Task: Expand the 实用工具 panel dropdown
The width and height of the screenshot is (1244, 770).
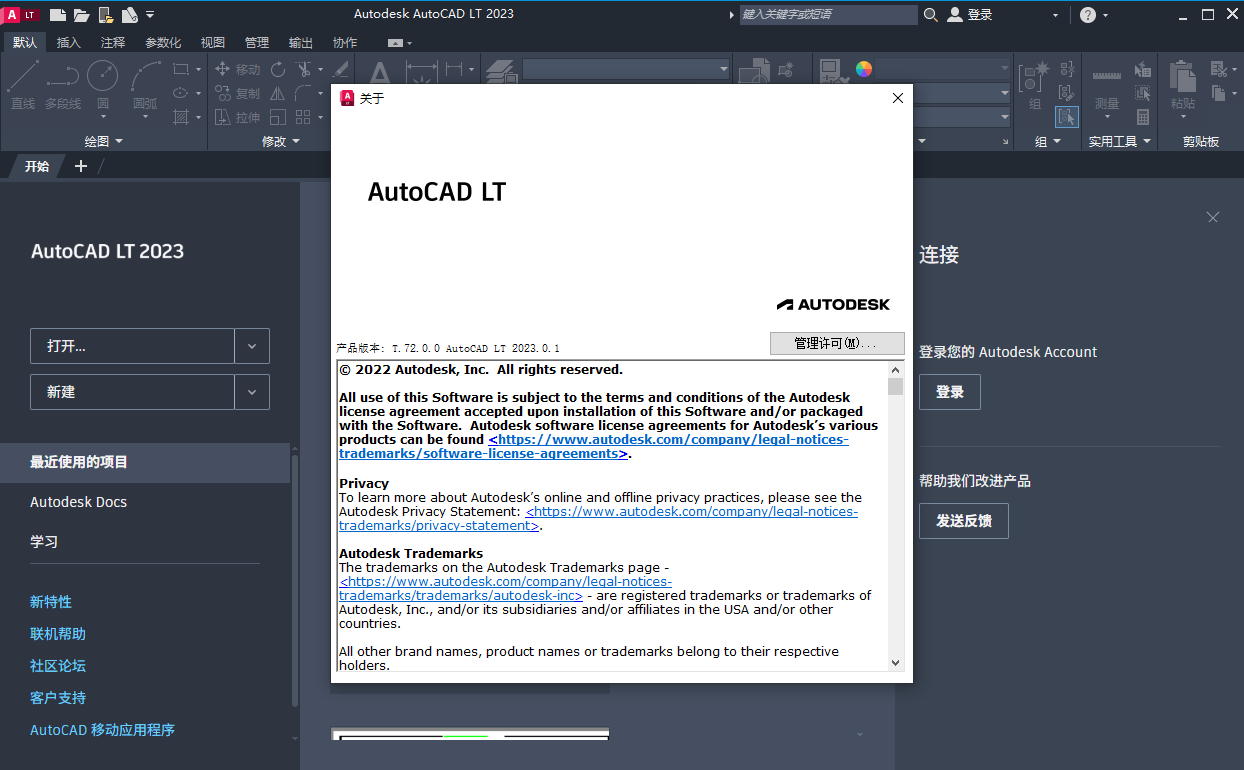Action: (x=1146, y=141)
